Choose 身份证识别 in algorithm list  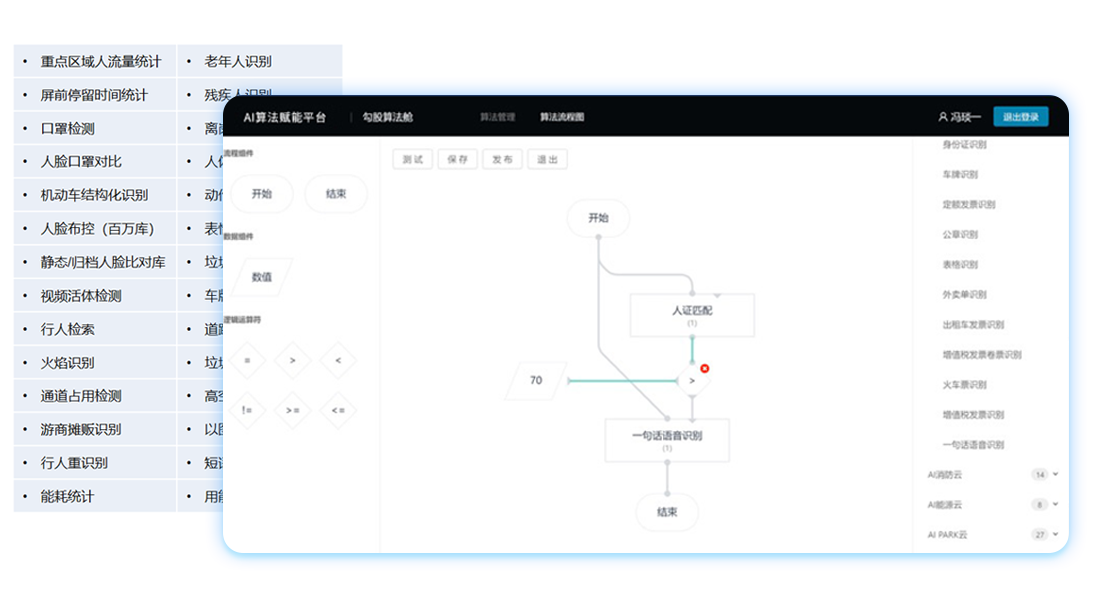[965, 144]
